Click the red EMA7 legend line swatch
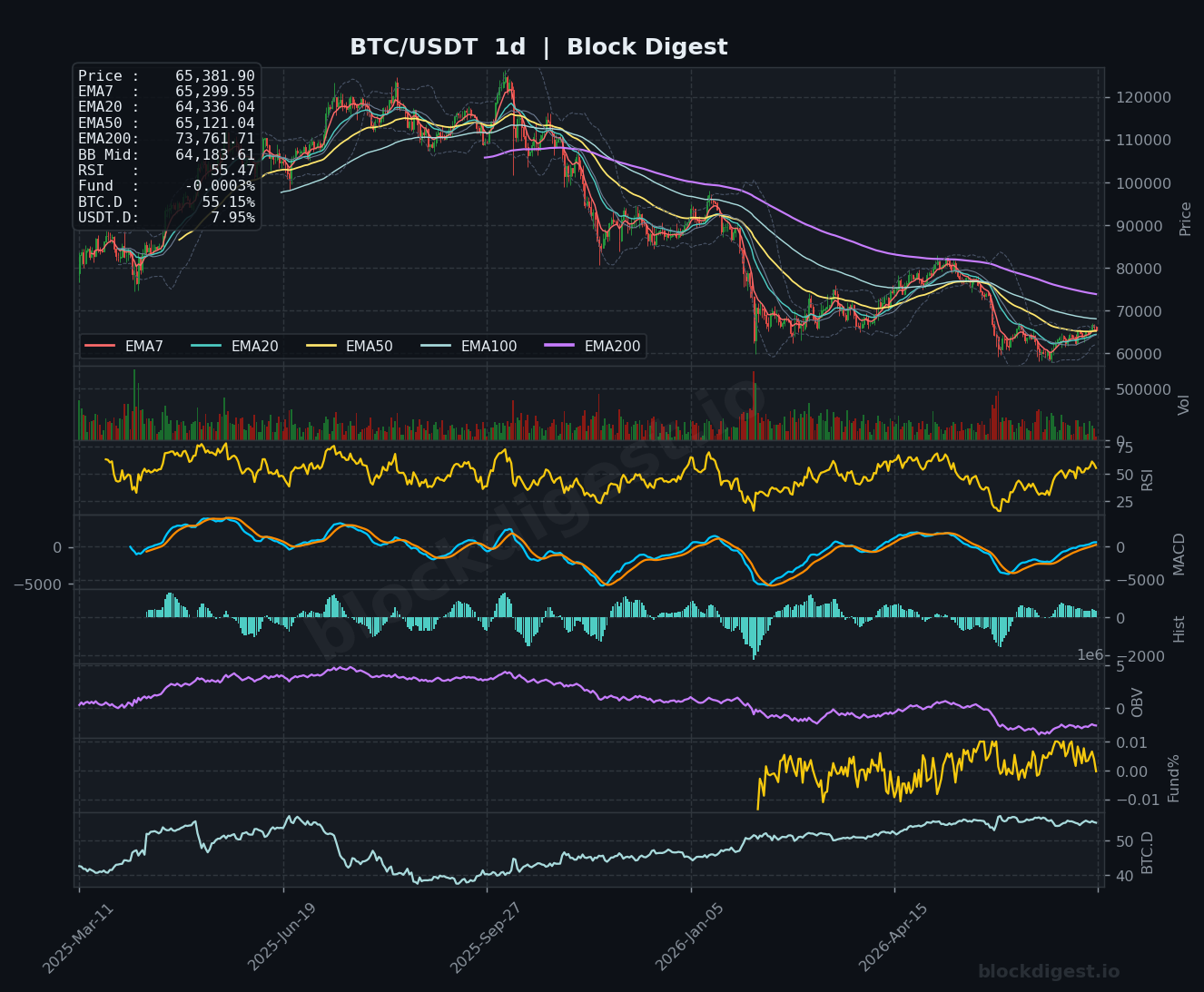This screenshot has height=992, width=1204. pos(100,346)
